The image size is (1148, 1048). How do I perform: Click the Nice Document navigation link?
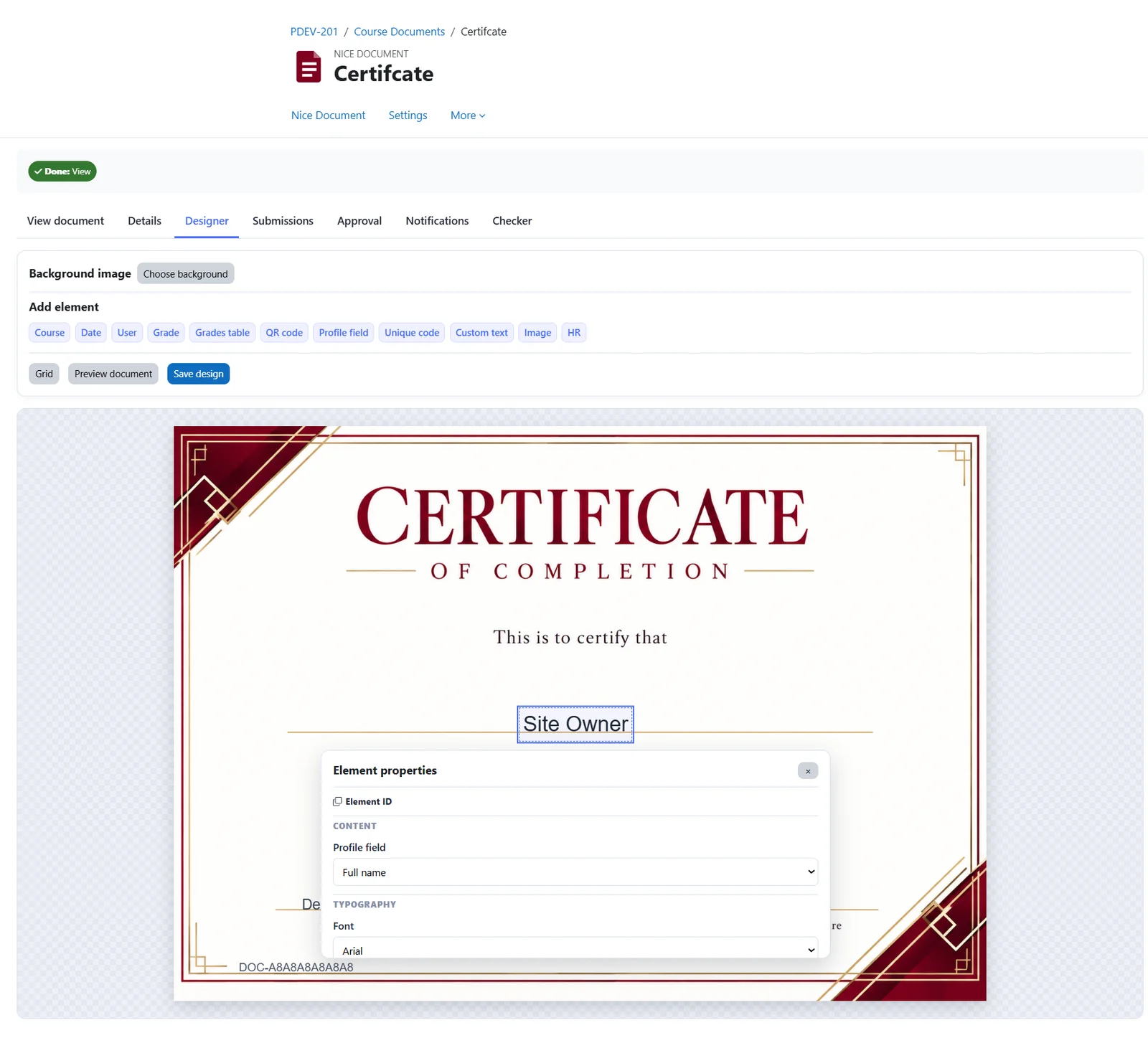pyautogui.click(x=328, y=115)
